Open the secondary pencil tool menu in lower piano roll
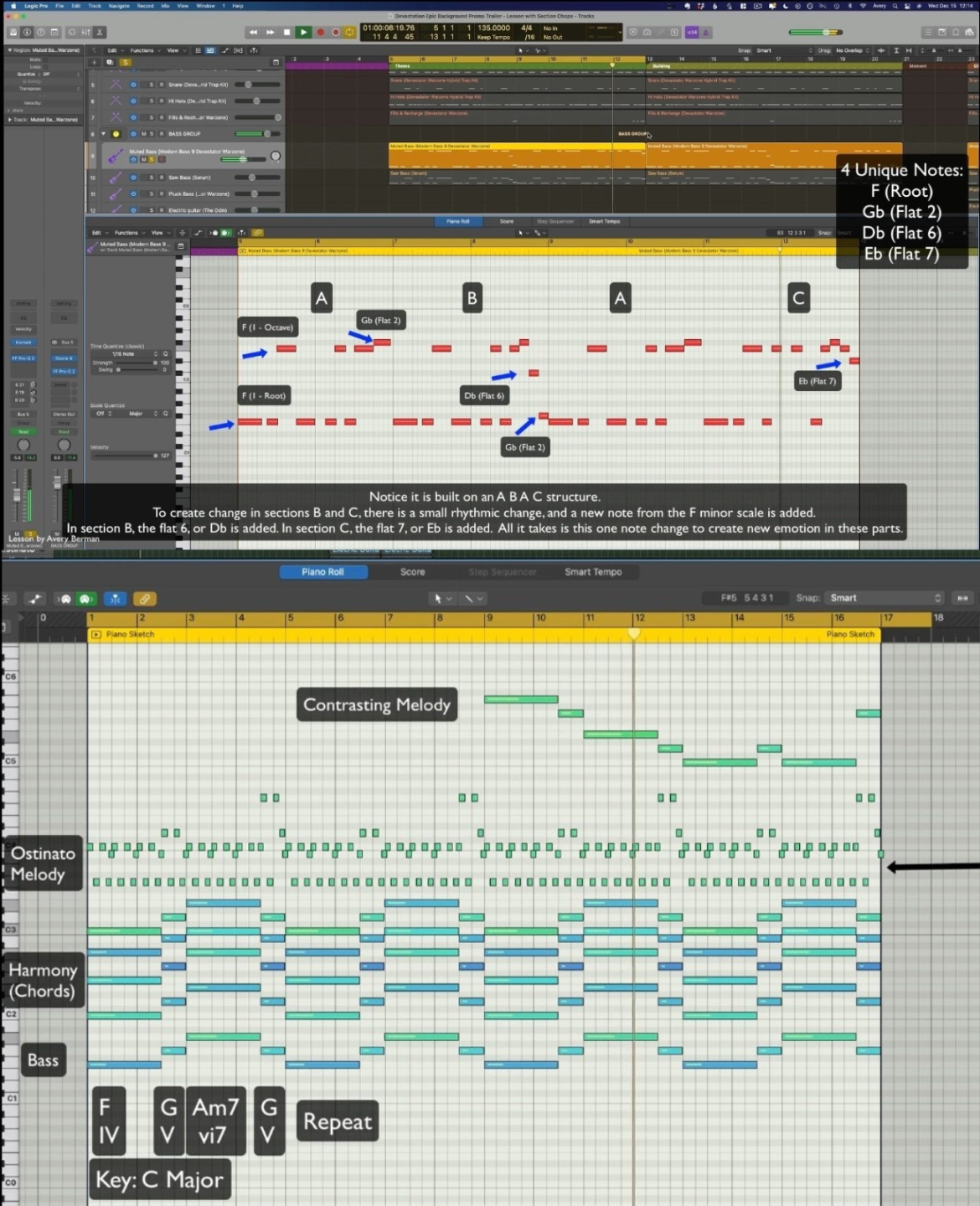This screenshot has height=1206, width=980. [x=473, y=598]
